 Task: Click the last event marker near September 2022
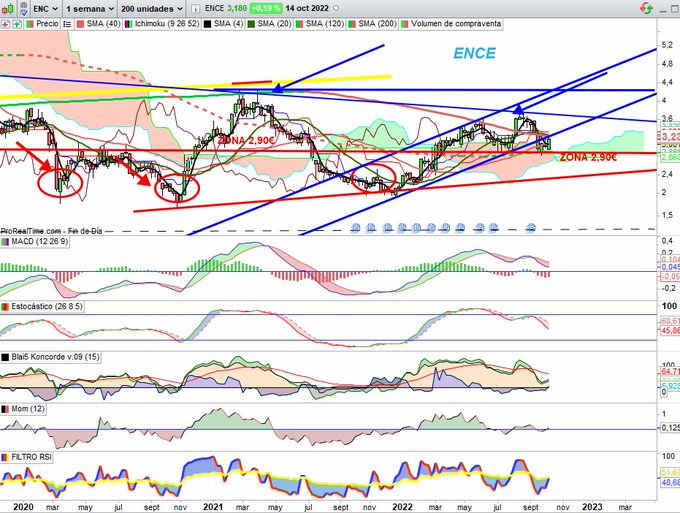pos(531,227)
